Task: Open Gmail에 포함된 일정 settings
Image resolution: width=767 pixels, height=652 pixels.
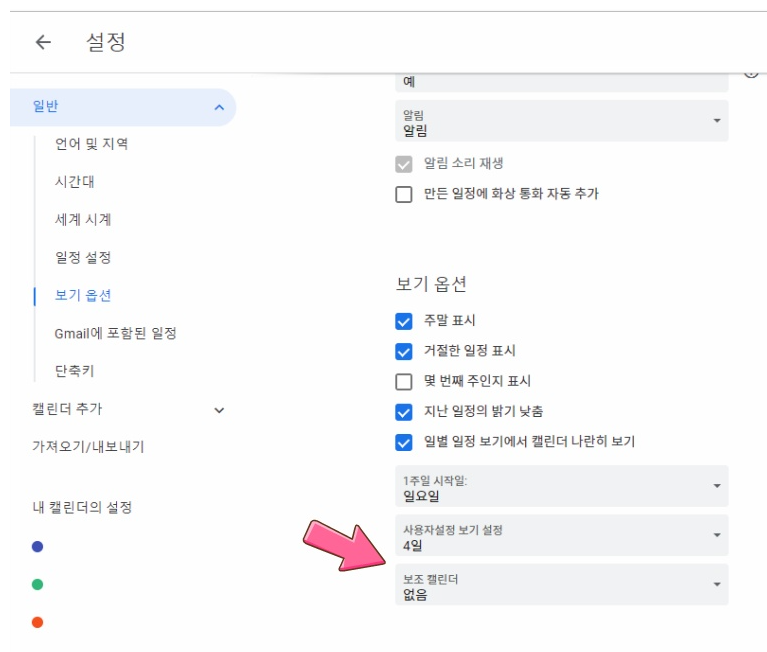Action: (115, 333)
